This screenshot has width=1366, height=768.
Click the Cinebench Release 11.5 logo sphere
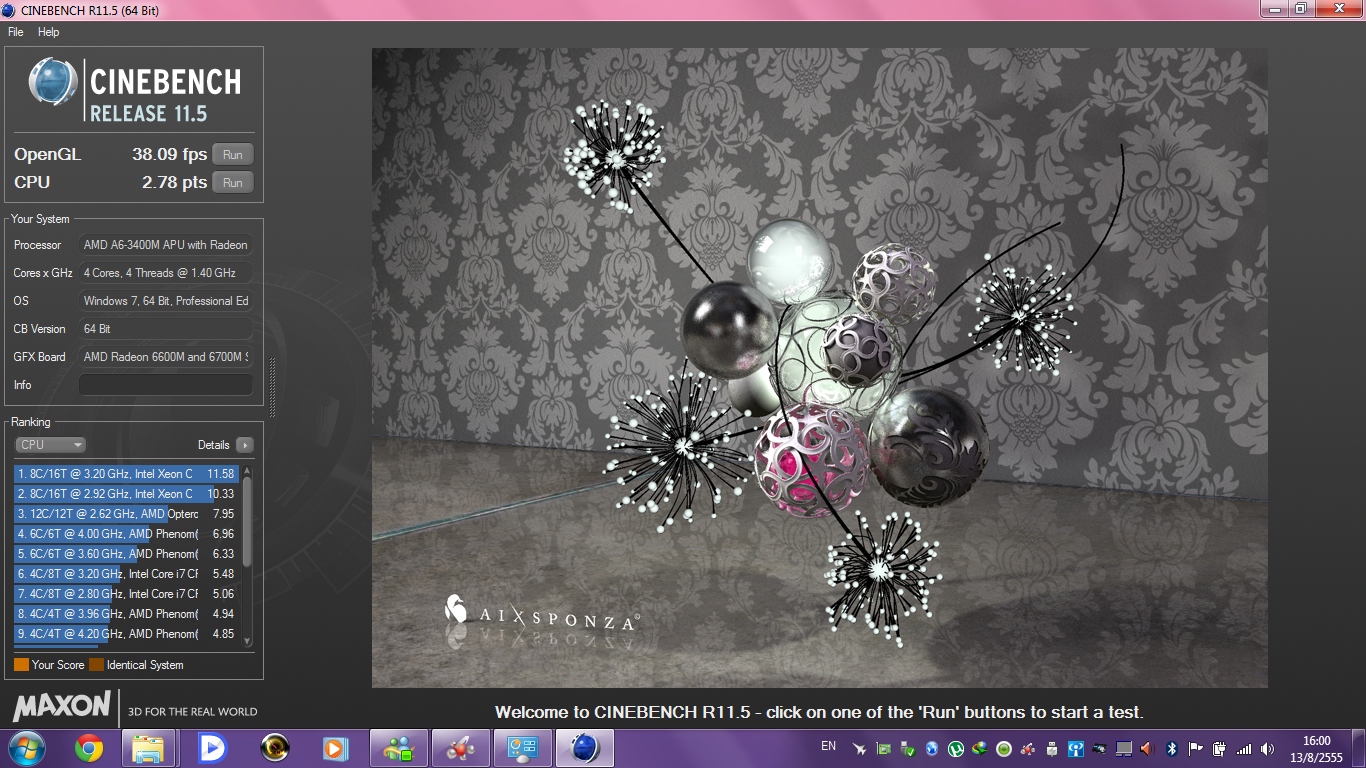click(53, 82)
